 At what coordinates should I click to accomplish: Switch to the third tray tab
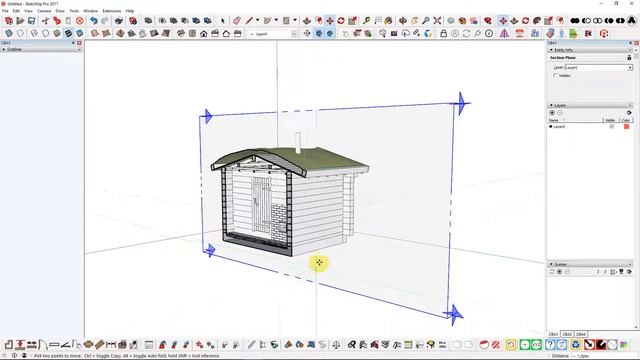(581, 334)
